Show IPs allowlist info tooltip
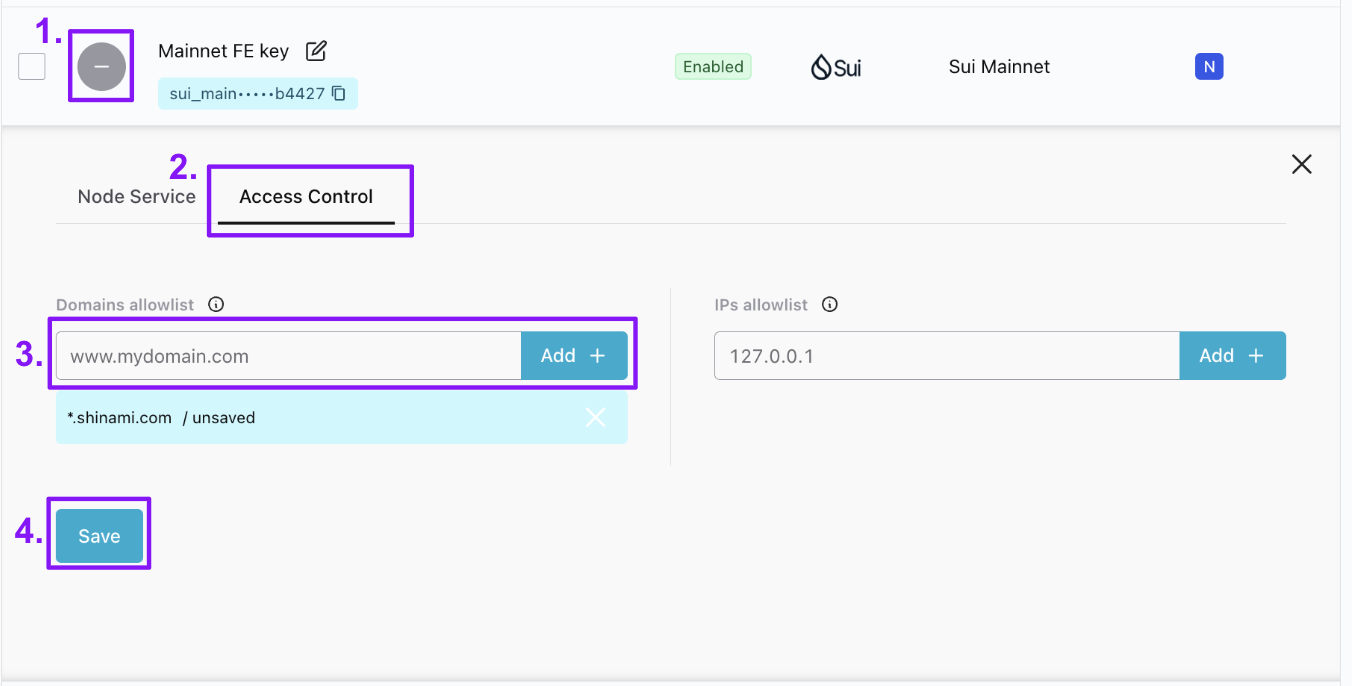The height and width of the screenshot is (686, 1352). click(829, 305)
